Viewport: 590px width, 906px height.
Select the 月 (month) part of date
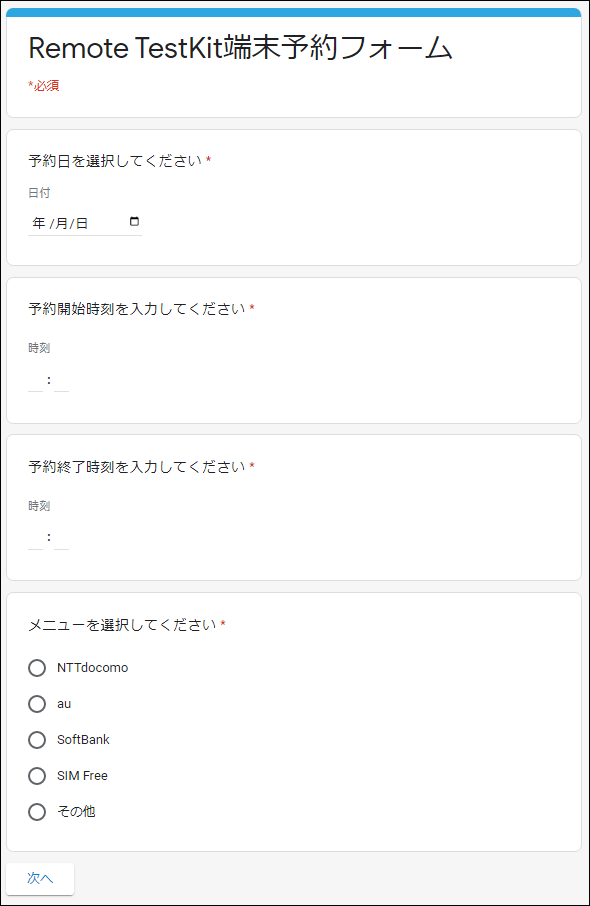tap(61, 223)
